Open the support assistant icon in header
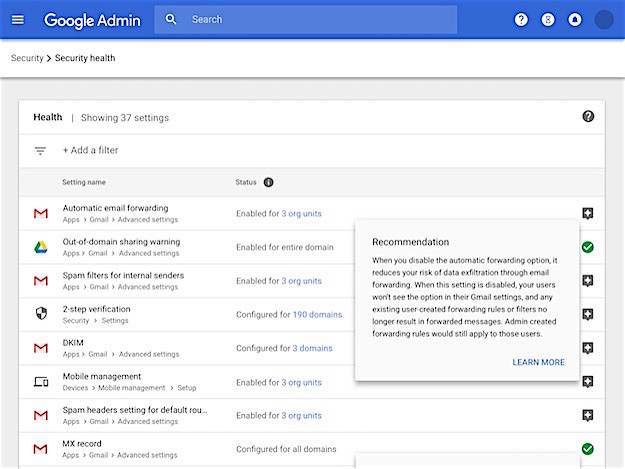The height and width of the screenshot is (469, 625). pyautogui.click(x=548, y=20)
